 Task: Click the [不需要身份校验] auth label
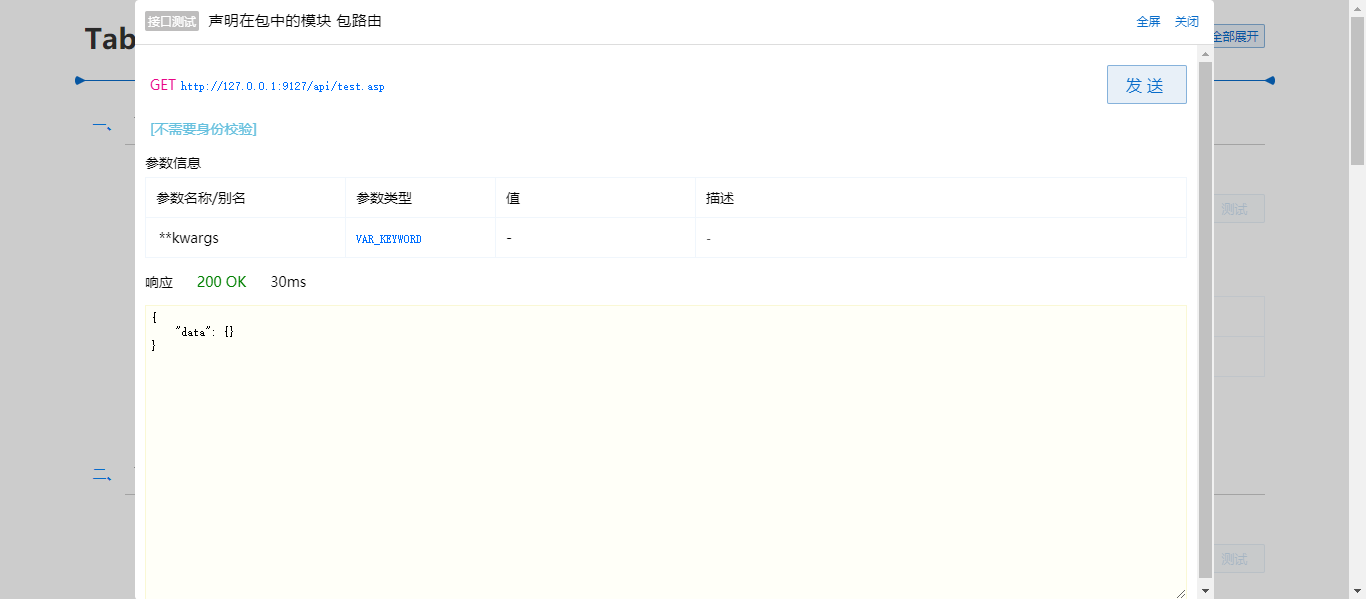(x=203, y=129)
